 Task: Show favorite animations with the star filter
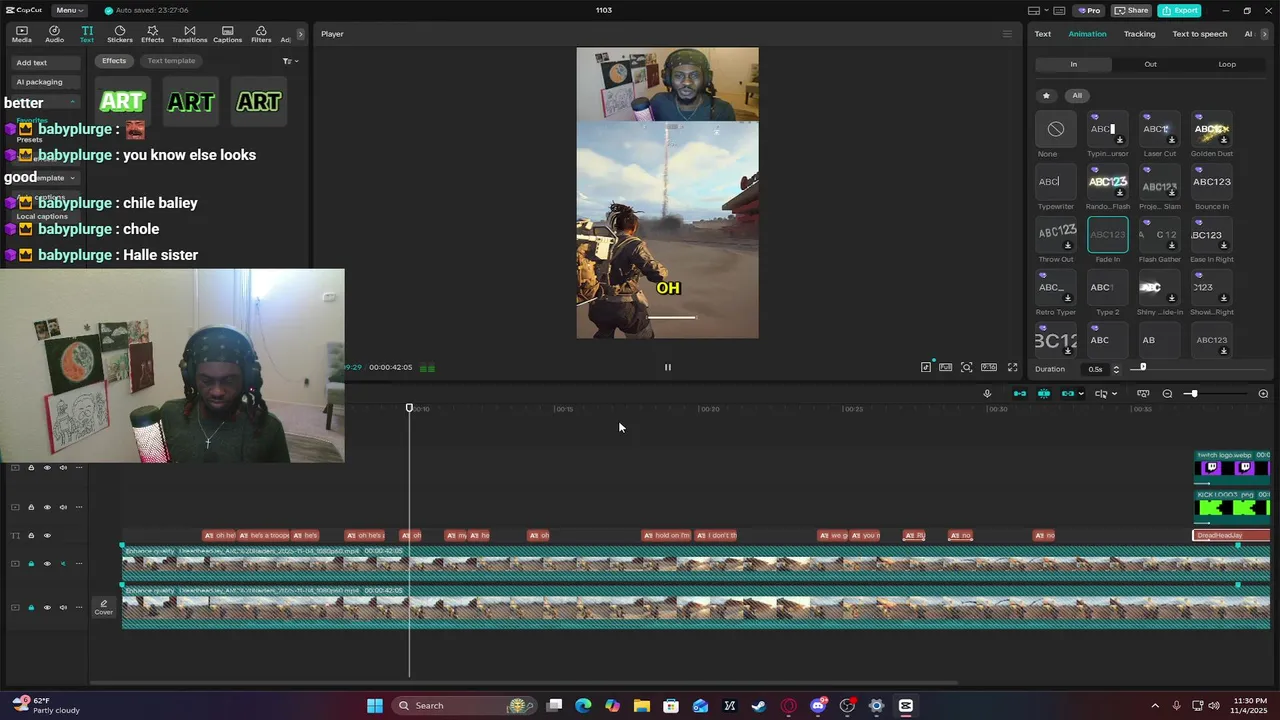tap(1046, 96)
